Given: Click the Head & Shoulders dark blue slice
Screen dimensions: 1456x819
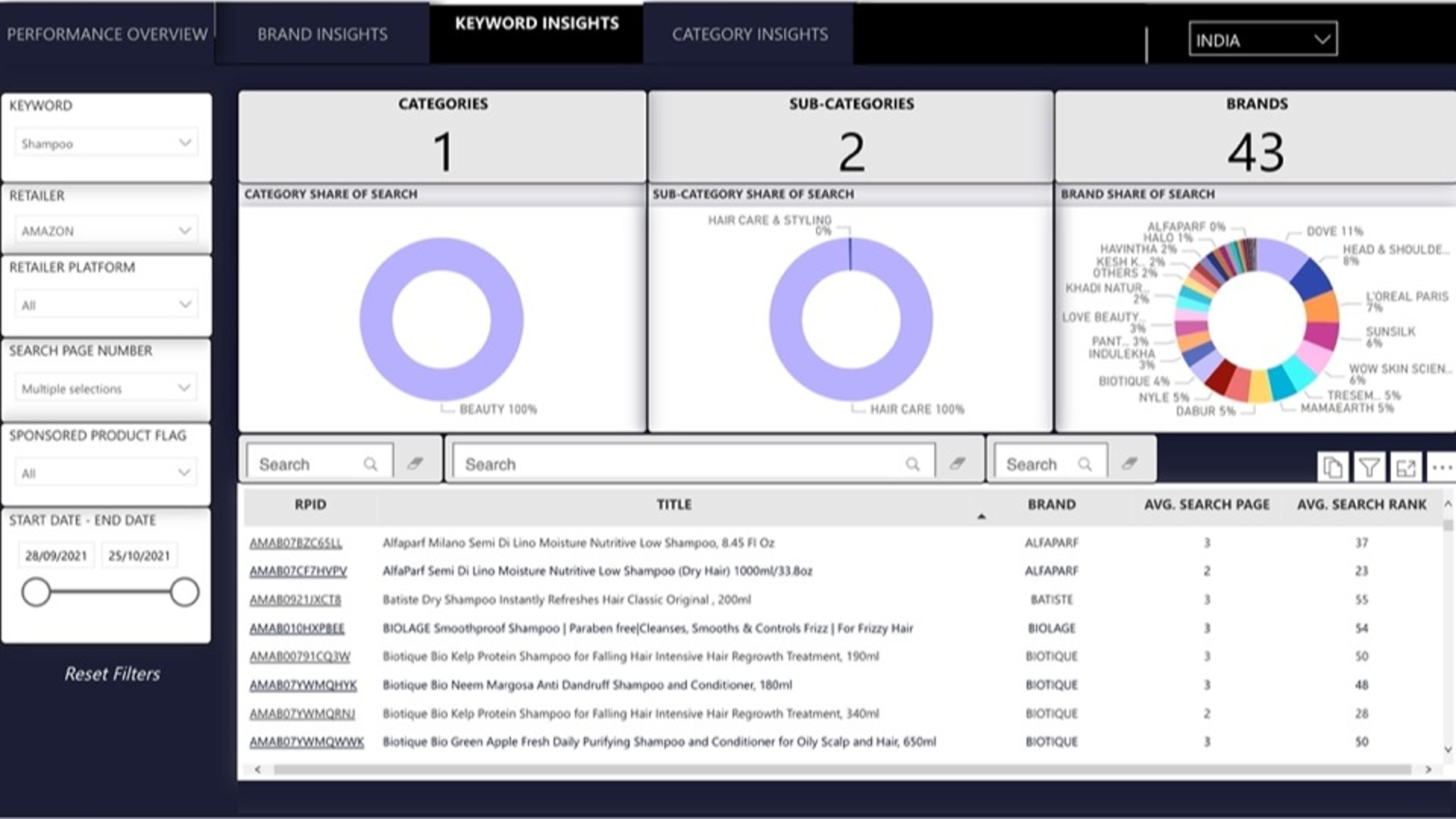Looking at the screenshot, I should [1312, 279].
